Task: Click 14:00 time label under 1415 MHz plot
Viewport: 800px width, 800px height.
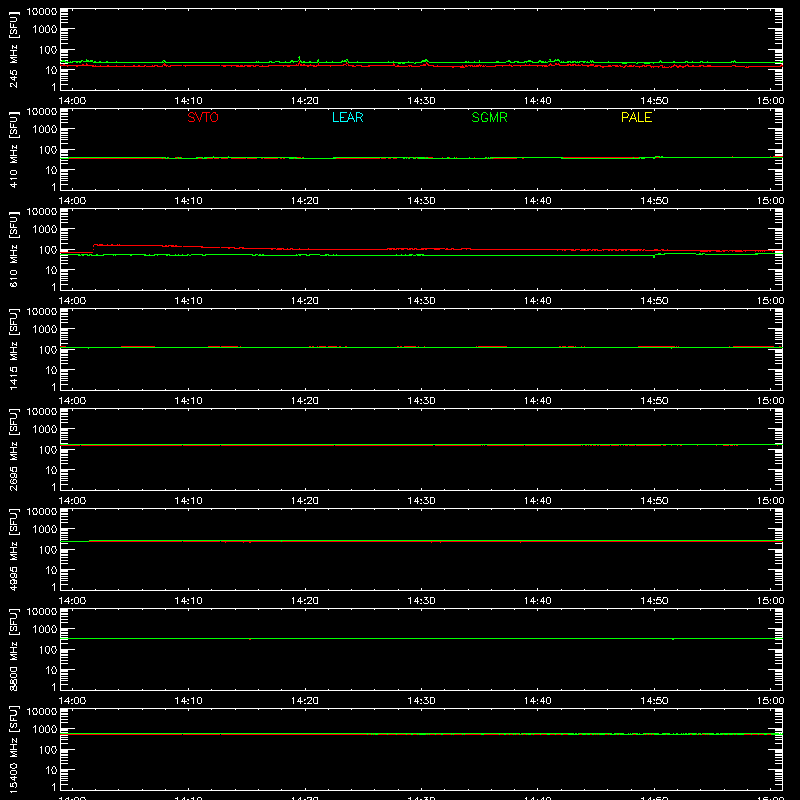Action: 72,401
